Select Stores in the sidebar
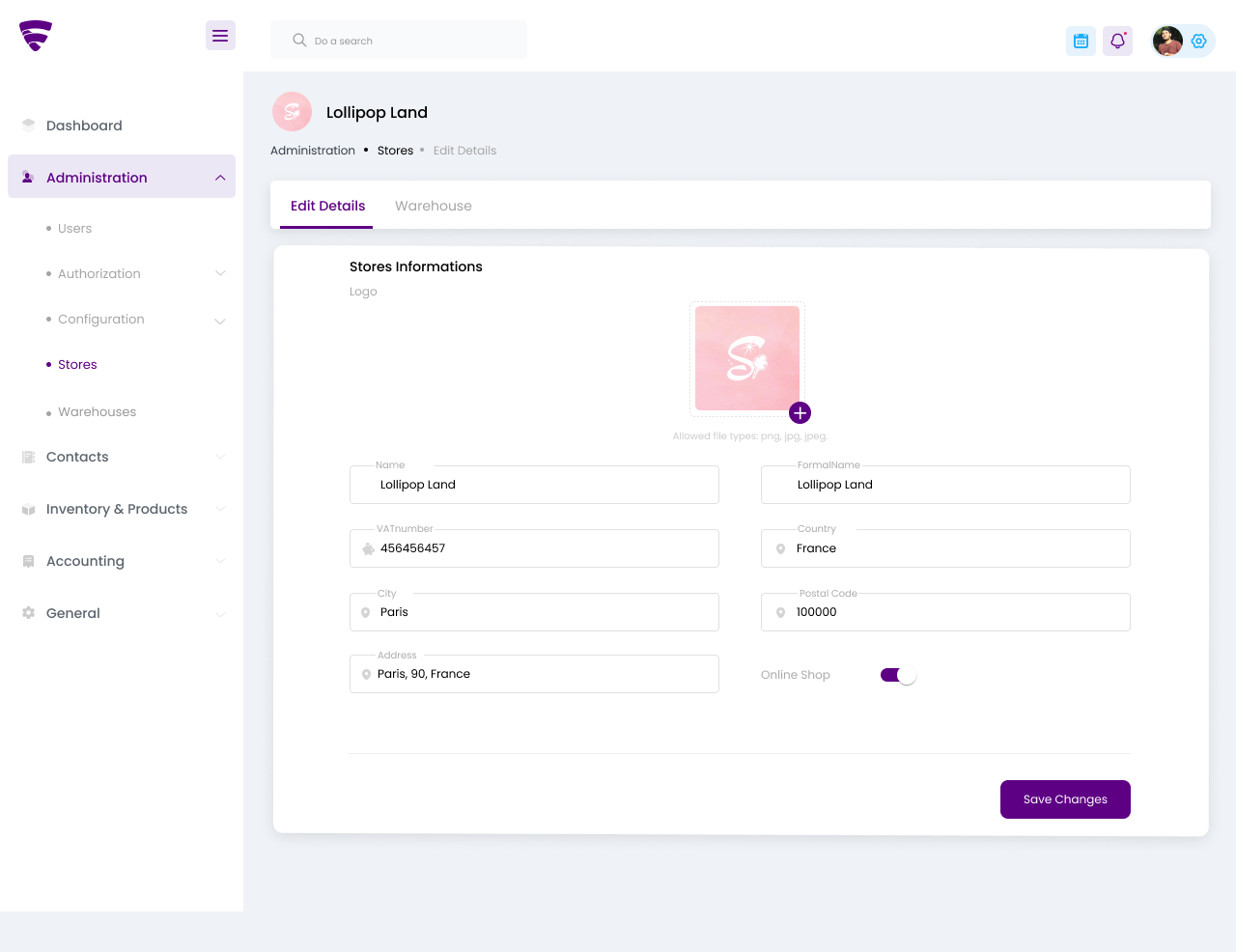1236x952 pixels. [x=77, y=365]
